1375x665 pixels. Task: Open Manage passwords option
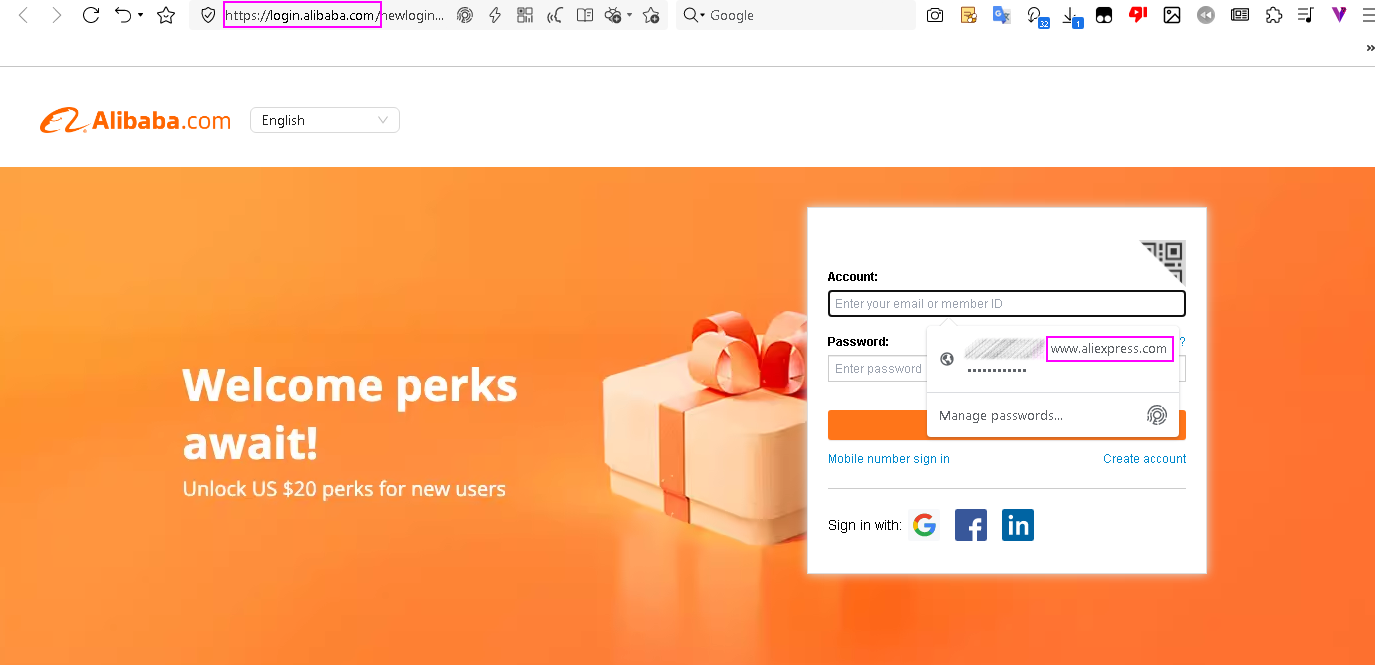(x=1001, y=416)
